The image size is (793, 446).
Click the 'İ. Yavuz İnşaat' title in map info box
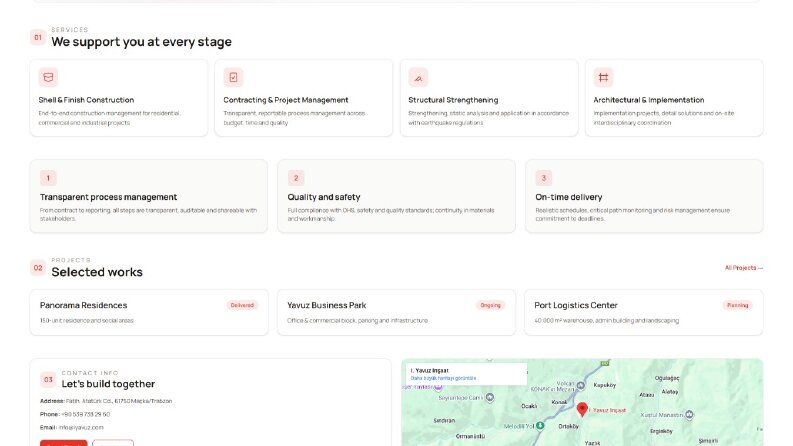tap(430, 371)
